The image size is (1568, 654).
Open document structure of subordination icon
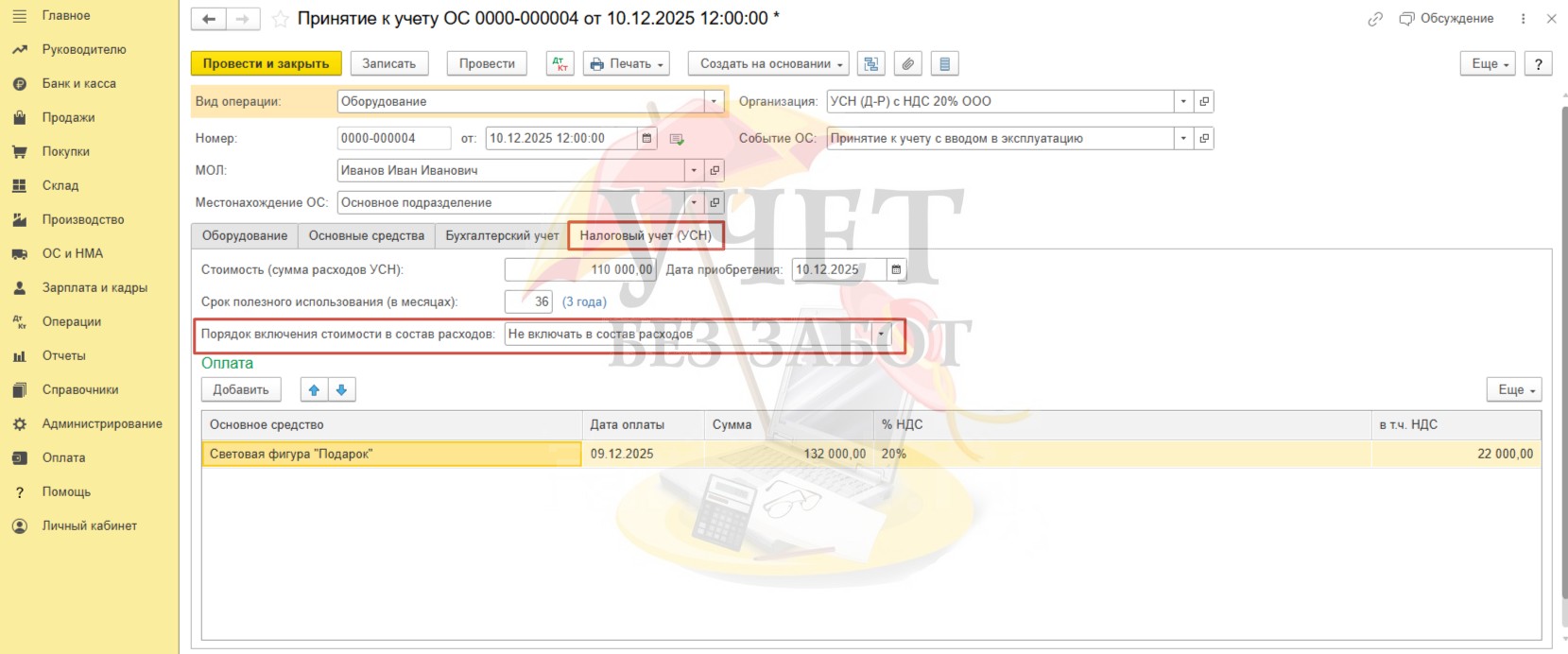(x=871, y=63)
